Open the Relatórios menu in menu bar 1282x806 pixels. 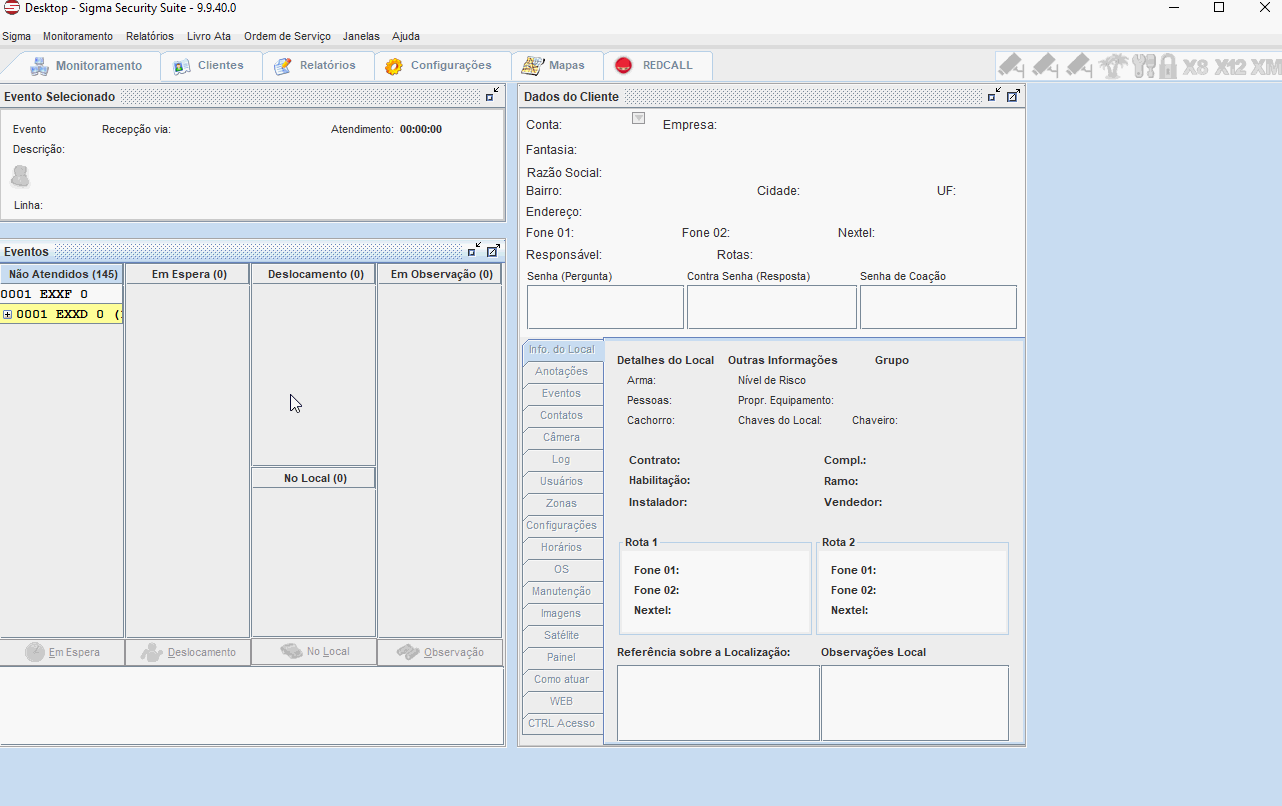[x=150, y=36]
